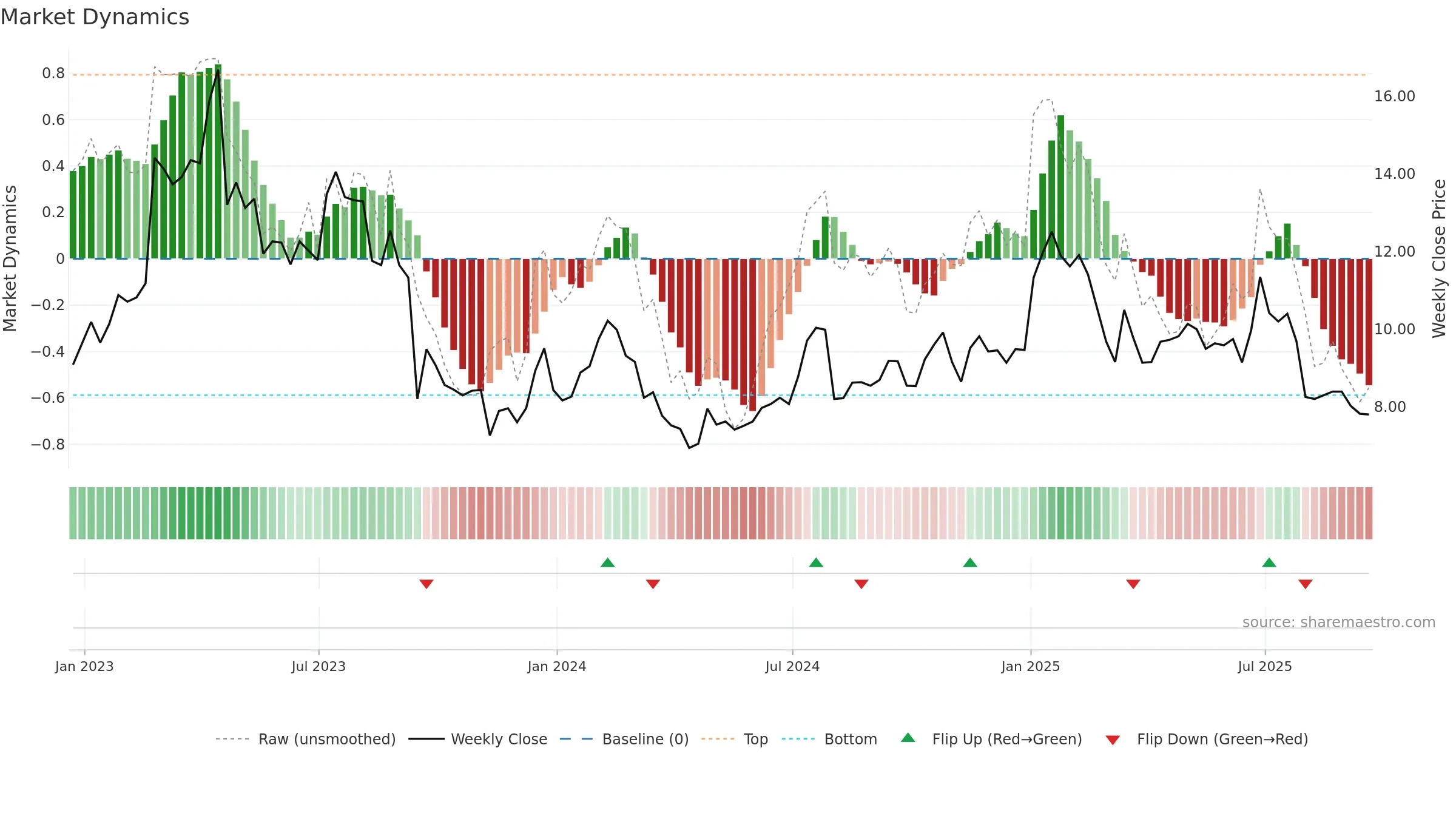Click the 0.8 left axis value
The height and width of the screenshot is (819, 1456).
coord(53,73)
